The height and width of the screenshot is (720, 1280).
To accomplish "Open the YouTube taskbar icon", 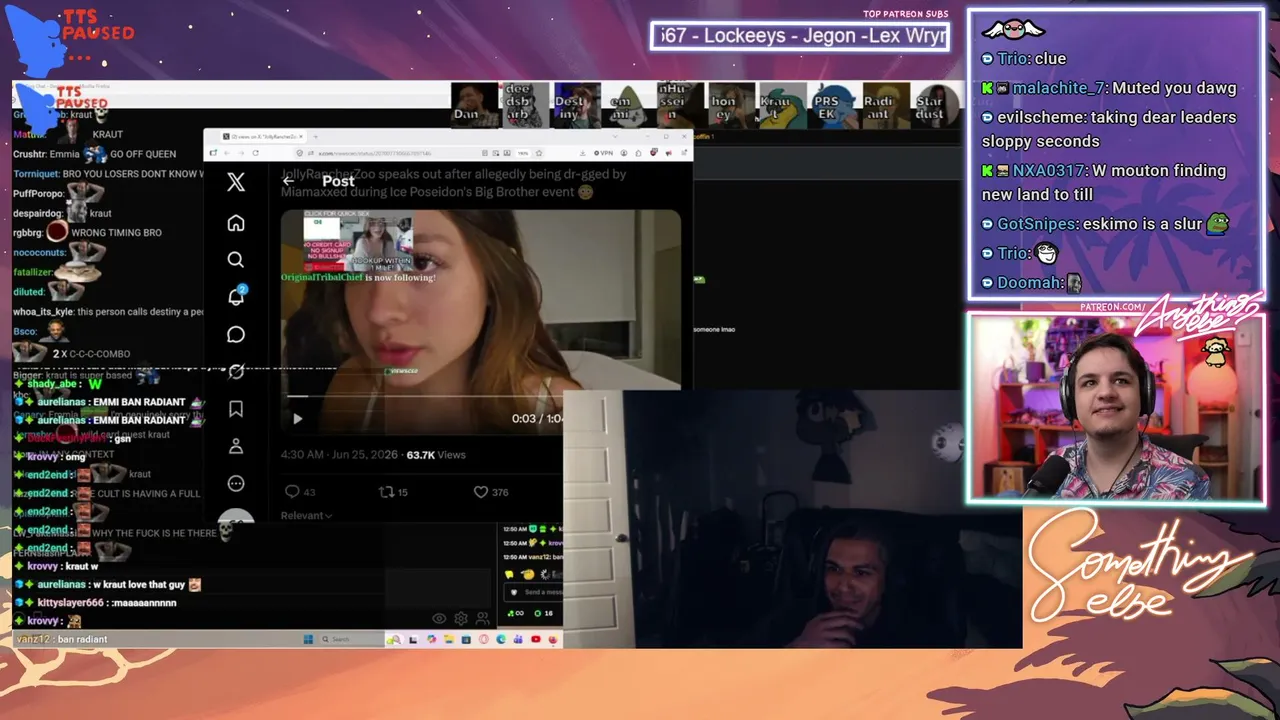I will pos(536,640).
